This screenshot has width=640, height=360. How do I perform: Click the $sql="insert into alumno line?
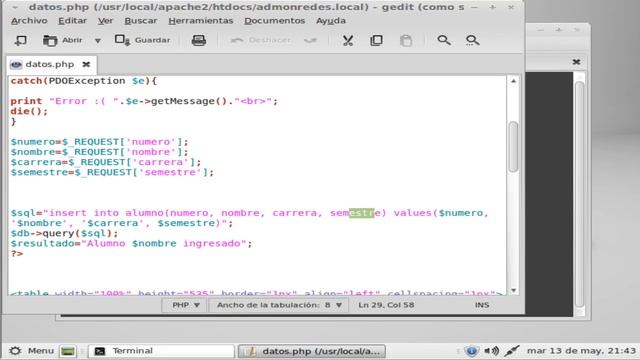click(249, 213)
